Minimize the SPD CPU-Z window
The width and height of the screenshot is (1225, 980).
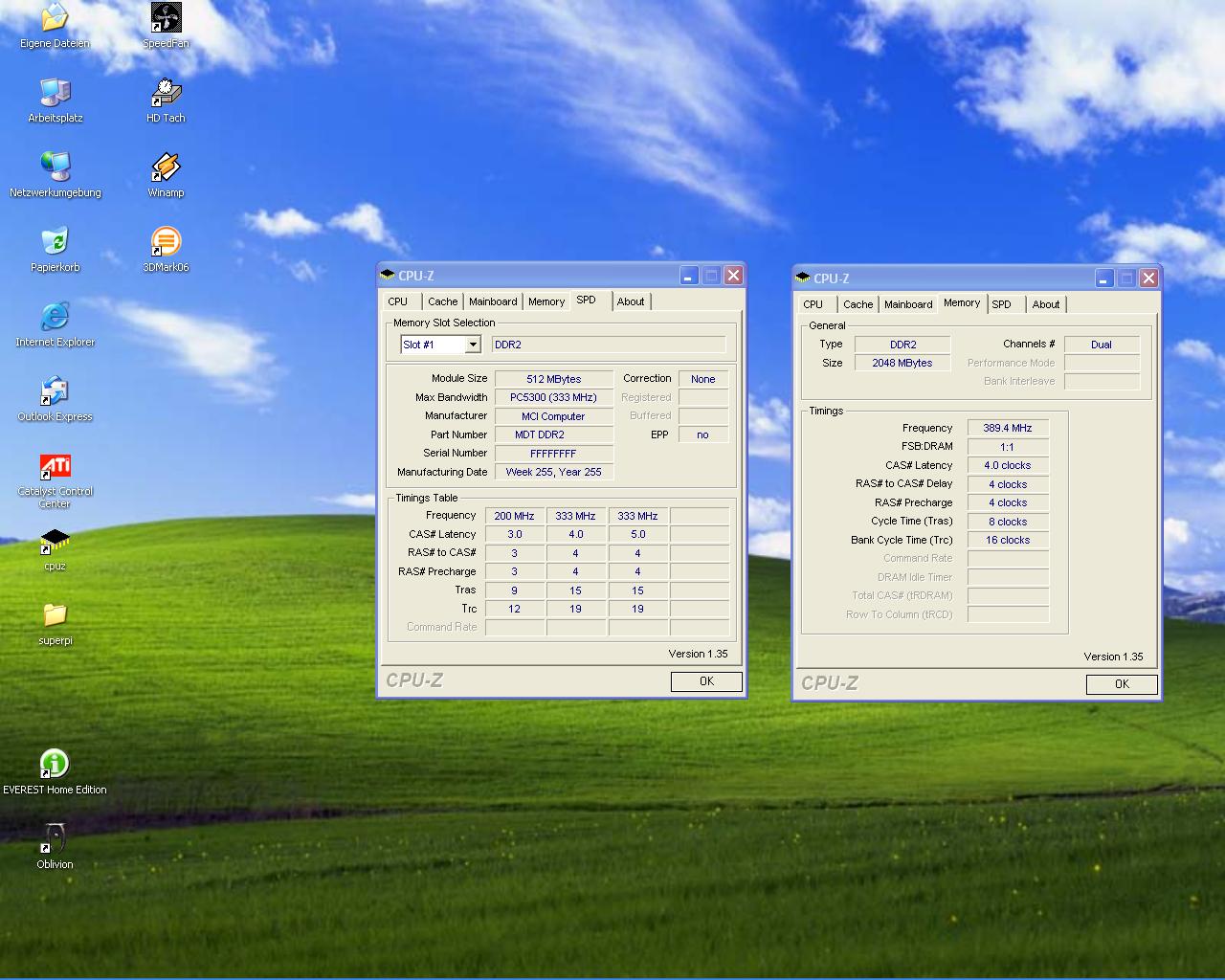[x=689, y=276]
